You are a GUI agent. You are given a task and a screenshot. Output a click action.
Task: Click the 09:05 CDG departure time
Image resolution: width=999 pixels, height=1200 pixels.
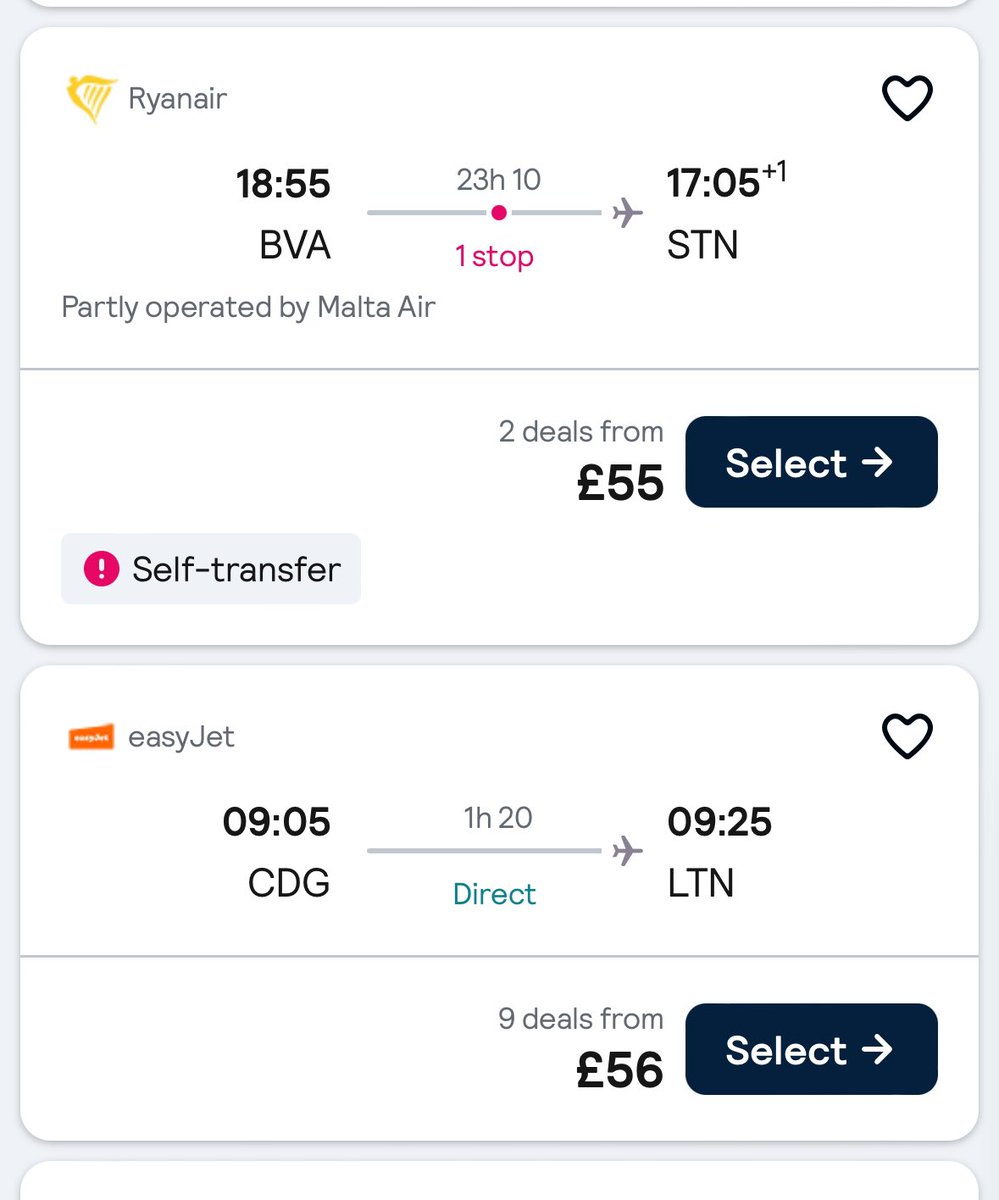click(x=276, y=822)
